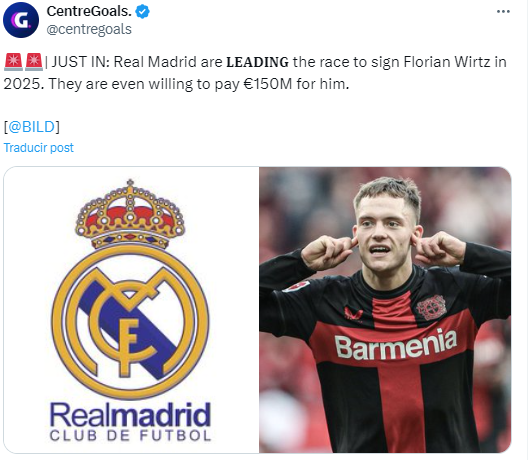Click the CLUB DE FUTBOL caption
529x460 pixels.
pyautogui.click(x=130, y=436)
